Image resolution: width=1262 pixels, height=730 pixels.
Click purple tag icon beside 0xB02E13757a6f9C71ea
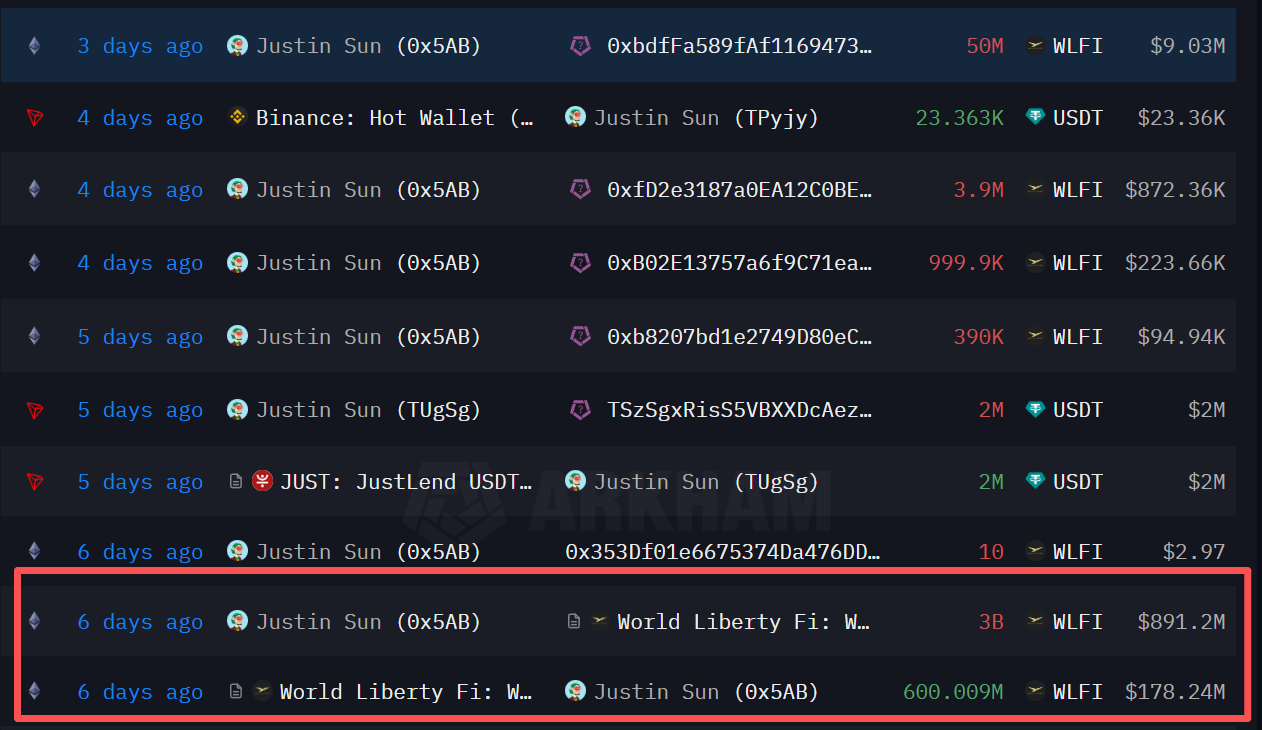580,263
